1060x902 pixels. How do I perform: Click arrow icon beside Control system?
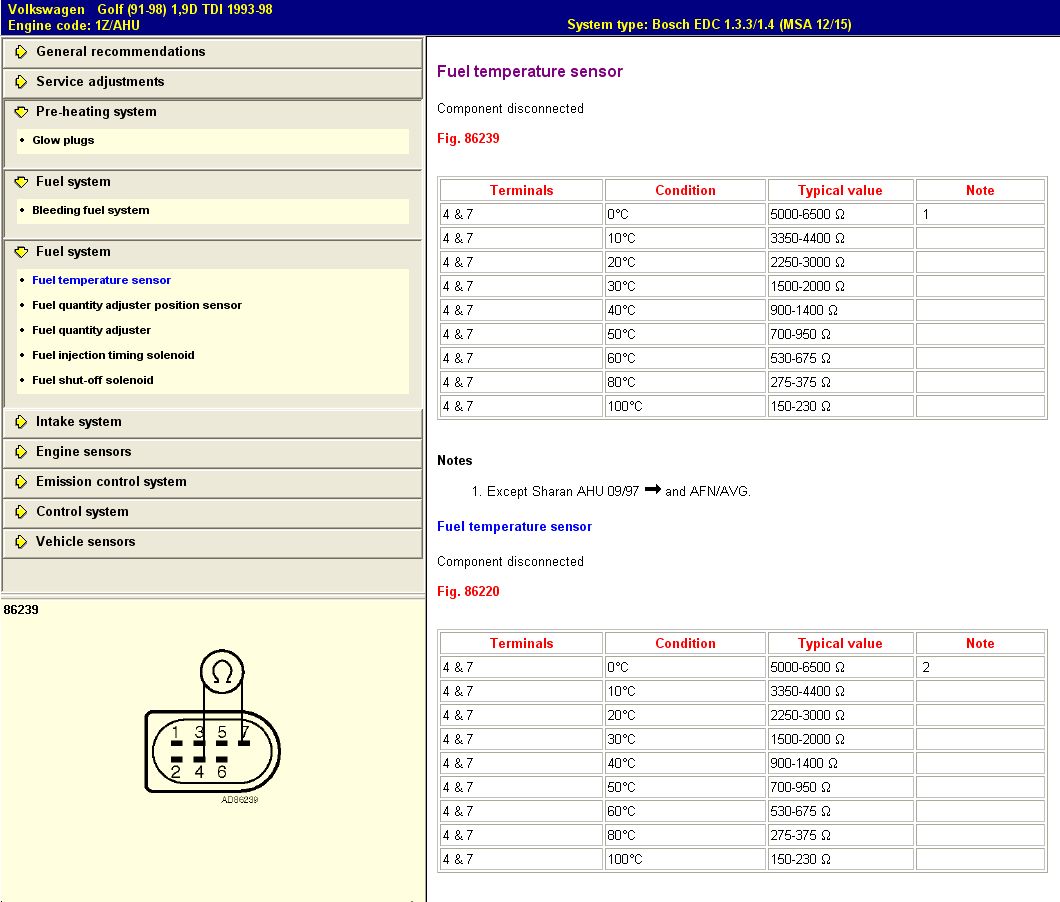(x=21, y=512)
